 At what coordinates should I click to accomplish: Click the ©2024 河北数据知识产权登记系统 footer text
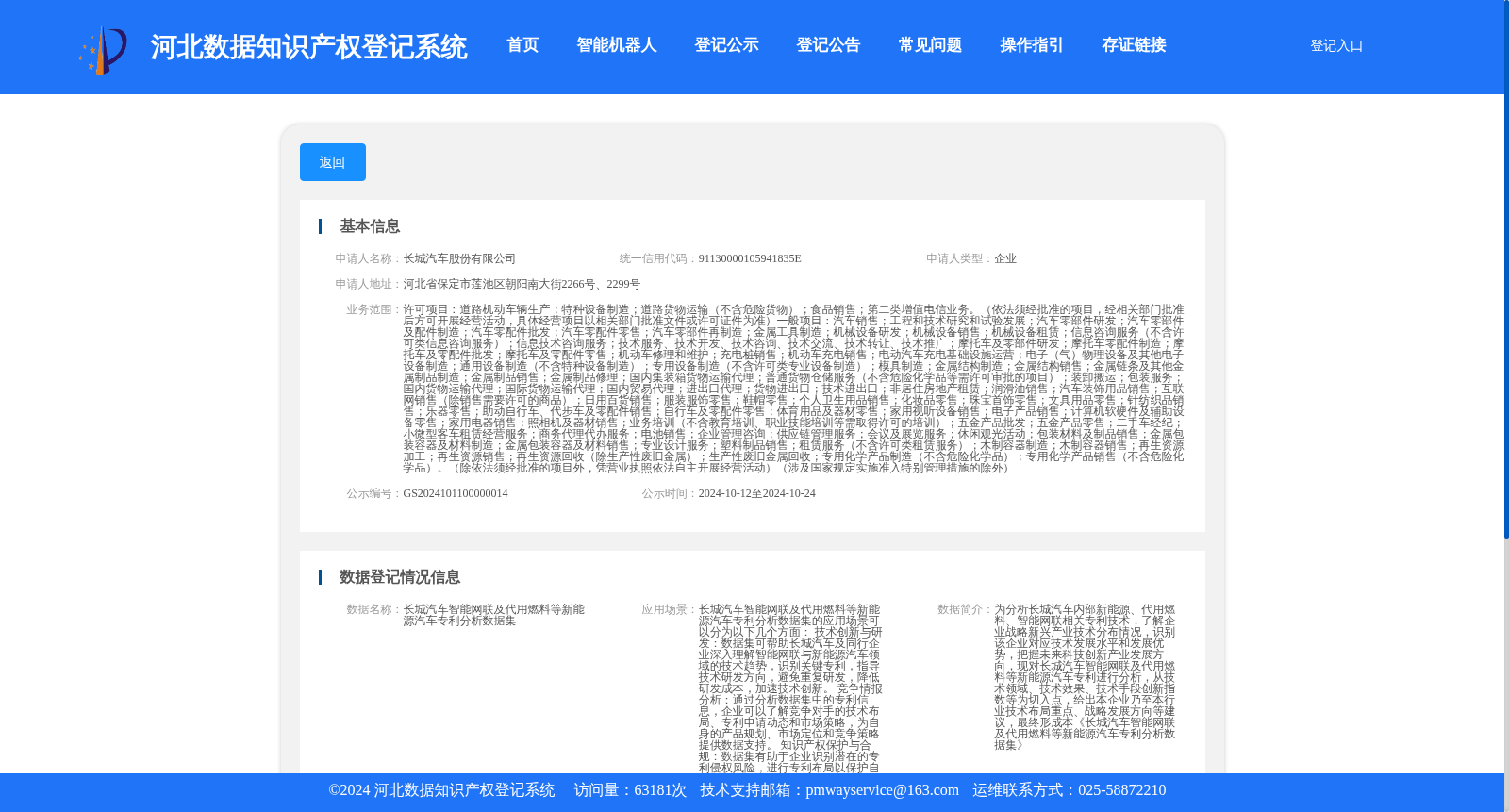tap(441, 790)
